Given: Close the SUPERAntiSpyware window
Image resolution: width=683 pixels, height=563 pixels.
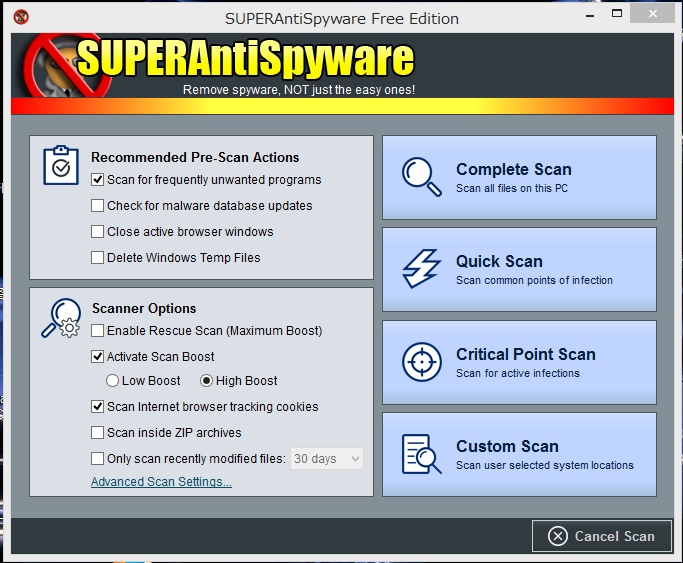Looking at the screenshot, I should (x=653, y=14).
